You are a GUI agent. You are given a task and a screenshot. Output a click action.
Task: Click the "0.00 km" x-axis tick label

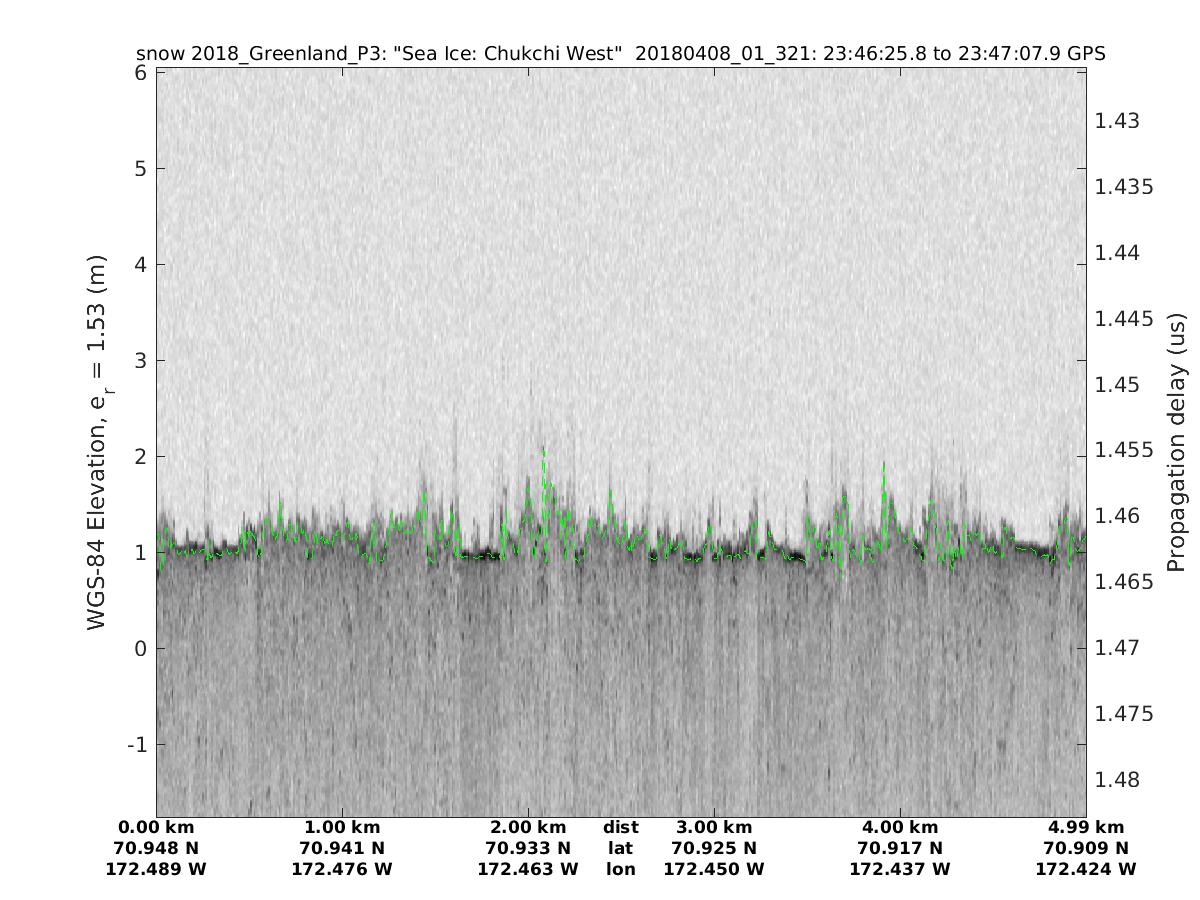point(156,827)
